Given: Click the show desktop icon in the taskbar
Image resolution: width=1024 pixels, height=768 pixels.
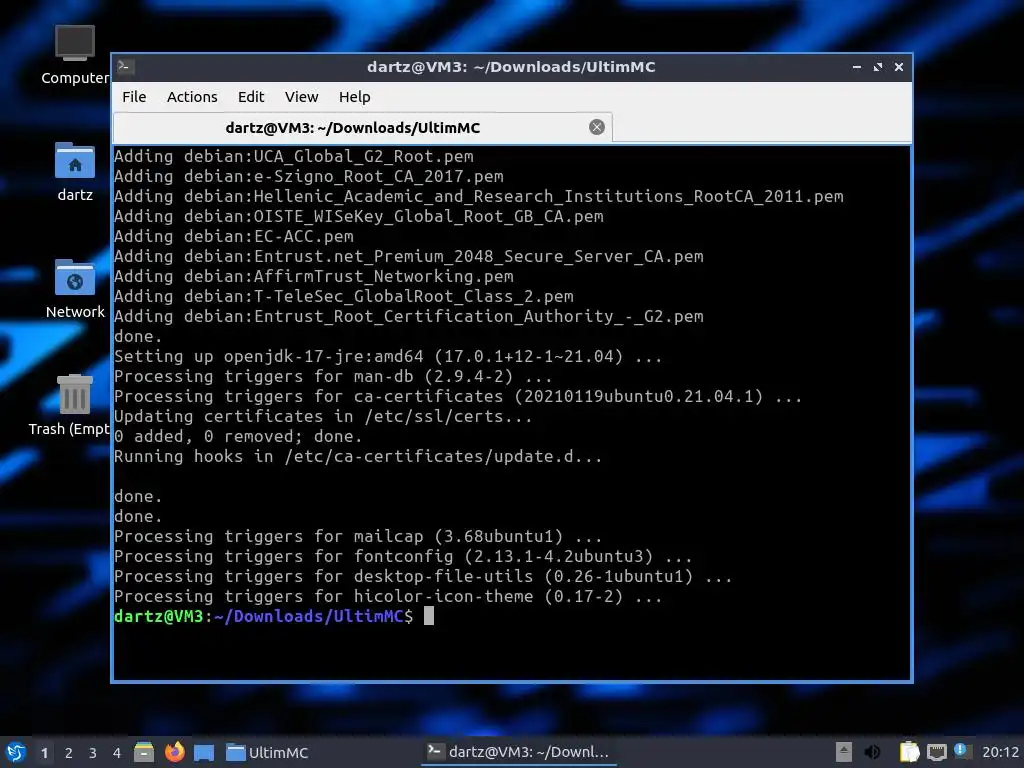Looking at the screenshot, I should (204, 753).
